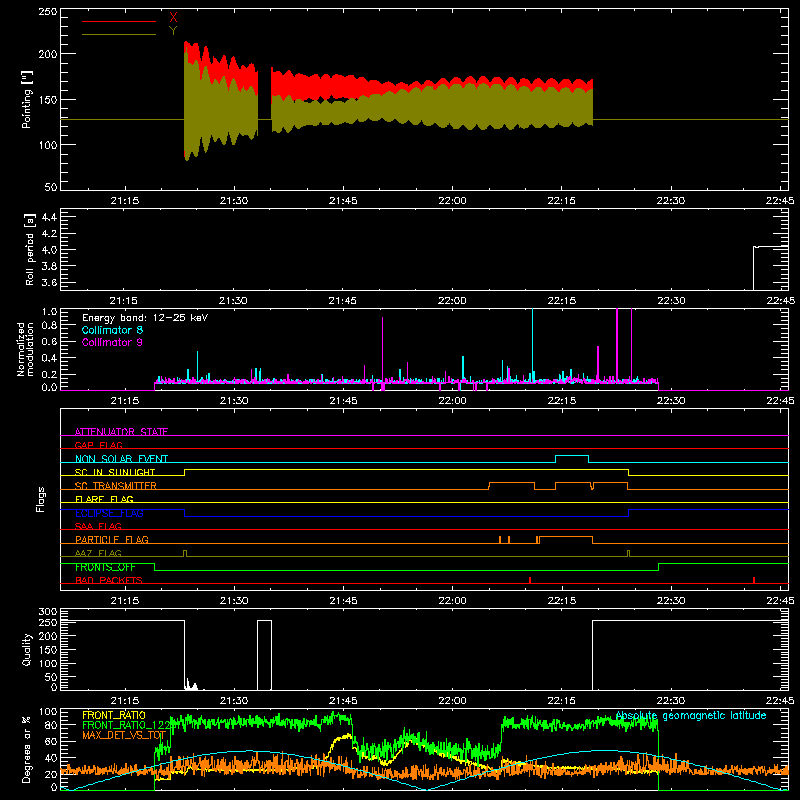Select the Normalized modulation axis title
Image resolution: width=800 pixels, height=800 pixels.
26,349
